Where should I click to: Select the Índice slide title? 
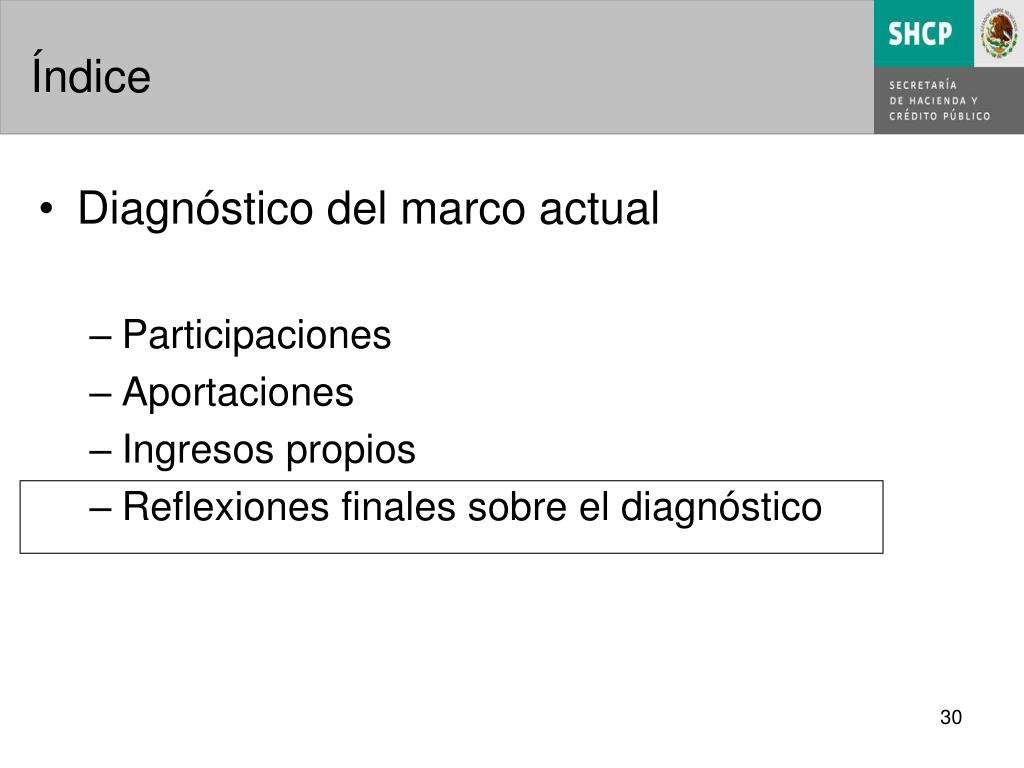91,75
